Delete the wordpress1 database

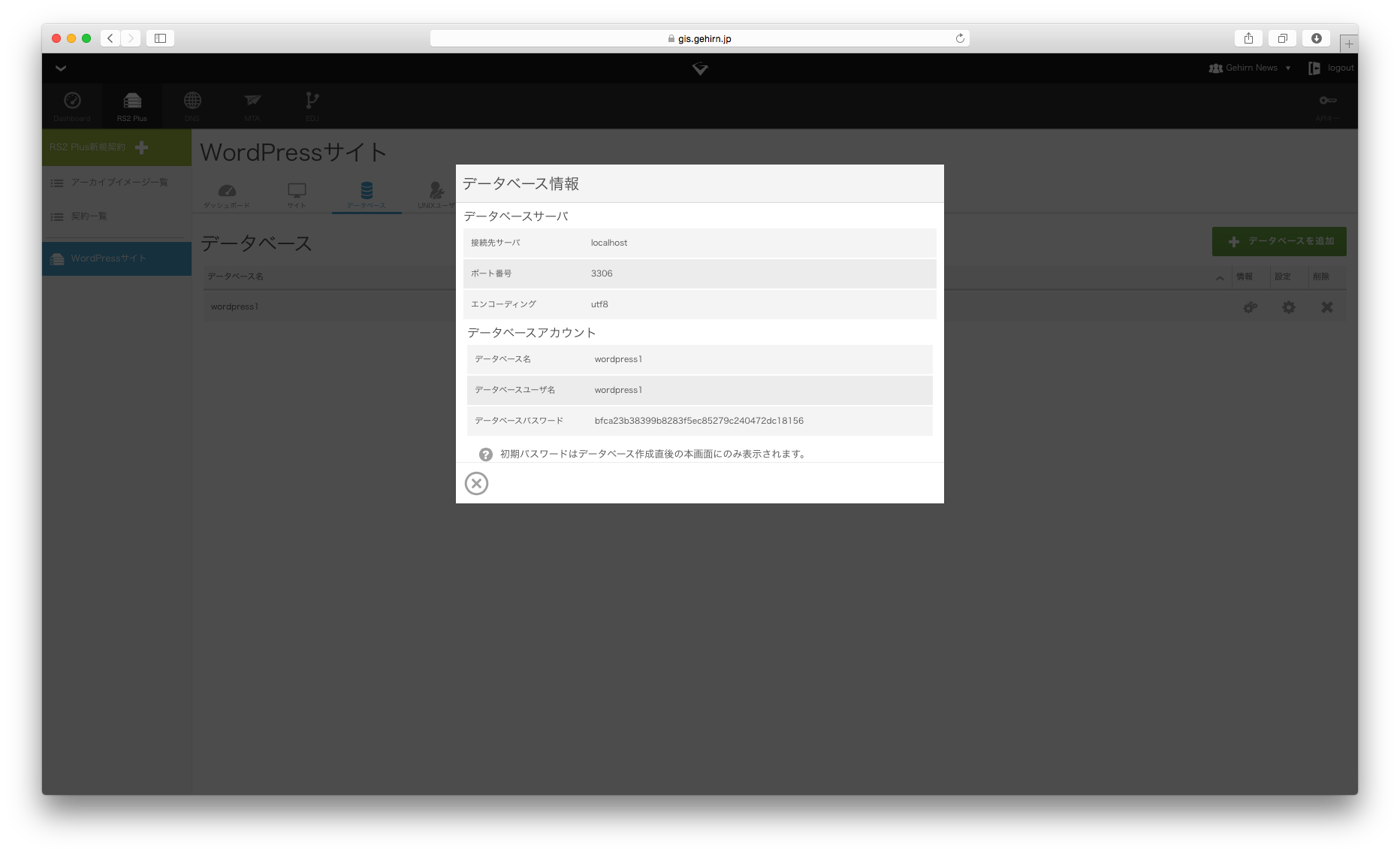1327,307
